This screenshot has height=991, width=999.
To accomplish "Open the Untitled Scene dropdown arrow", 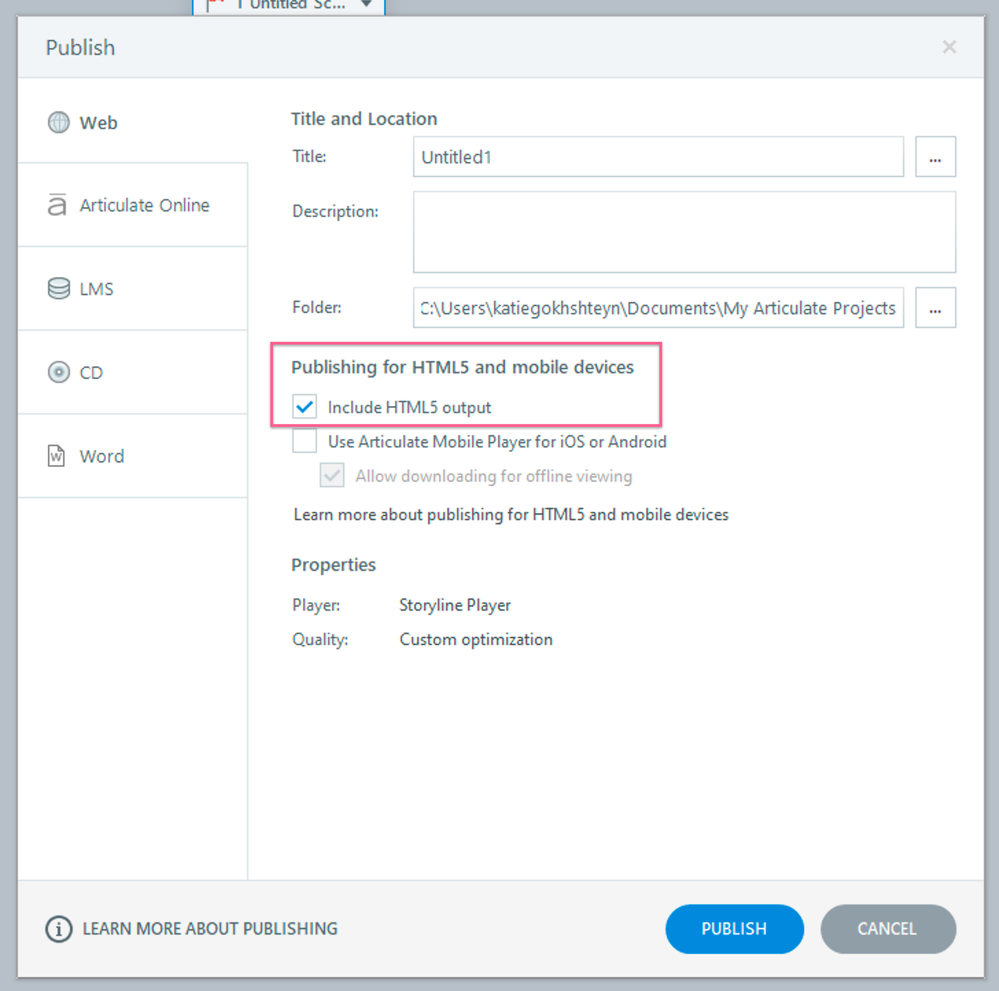I will (366, 4).
